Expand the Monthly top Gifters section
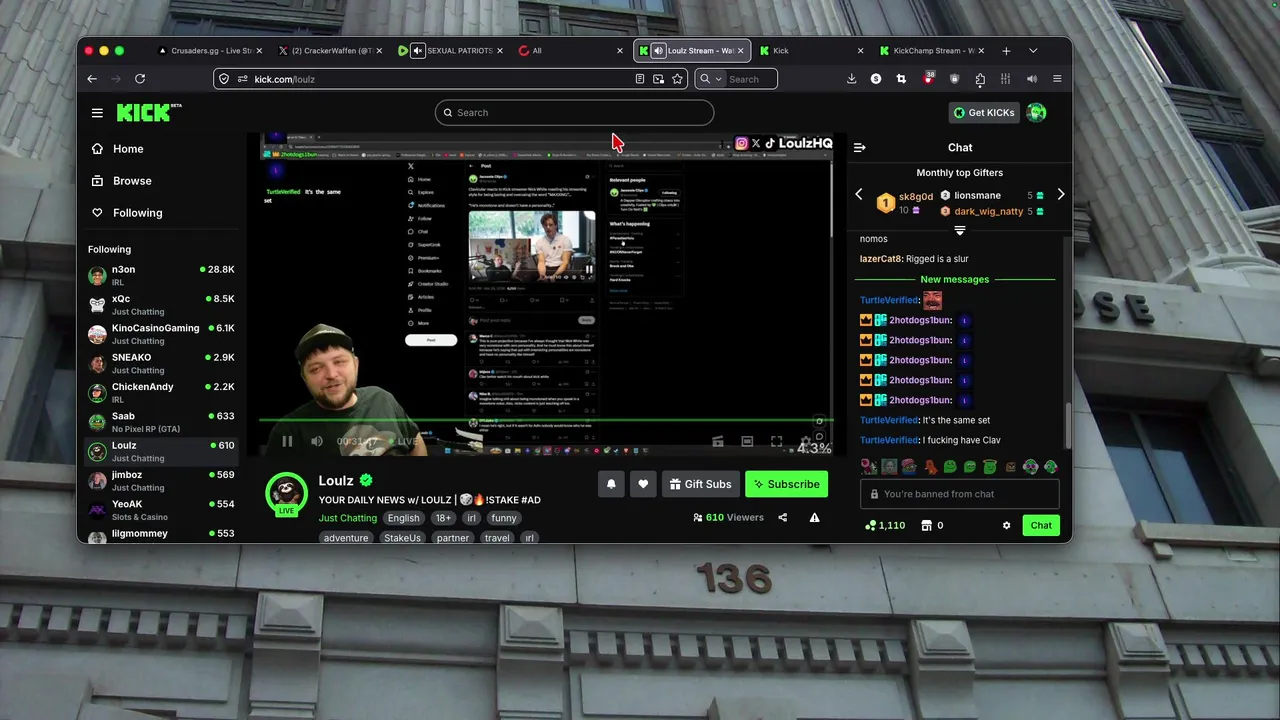The width and height of the screenshot is (1280, 720). click(x=960, y=231)
